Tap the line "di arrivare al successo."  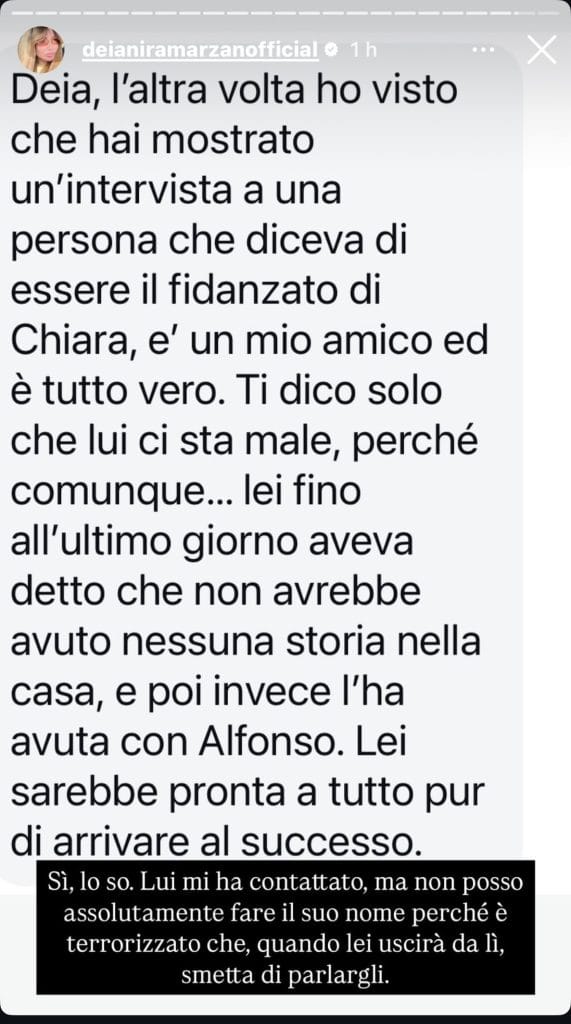(x=216, y=842)
